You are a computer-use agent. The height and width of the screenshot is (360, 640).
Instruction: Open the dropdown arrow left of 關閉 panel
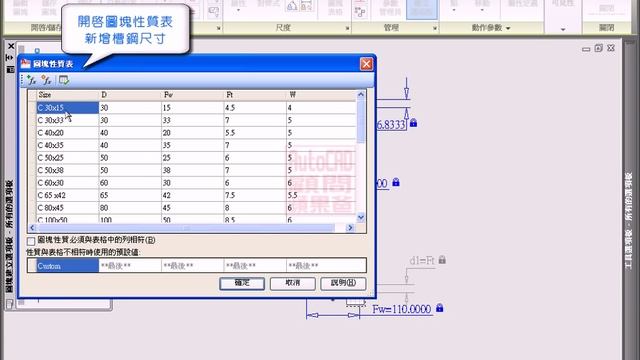coord(563,29)
